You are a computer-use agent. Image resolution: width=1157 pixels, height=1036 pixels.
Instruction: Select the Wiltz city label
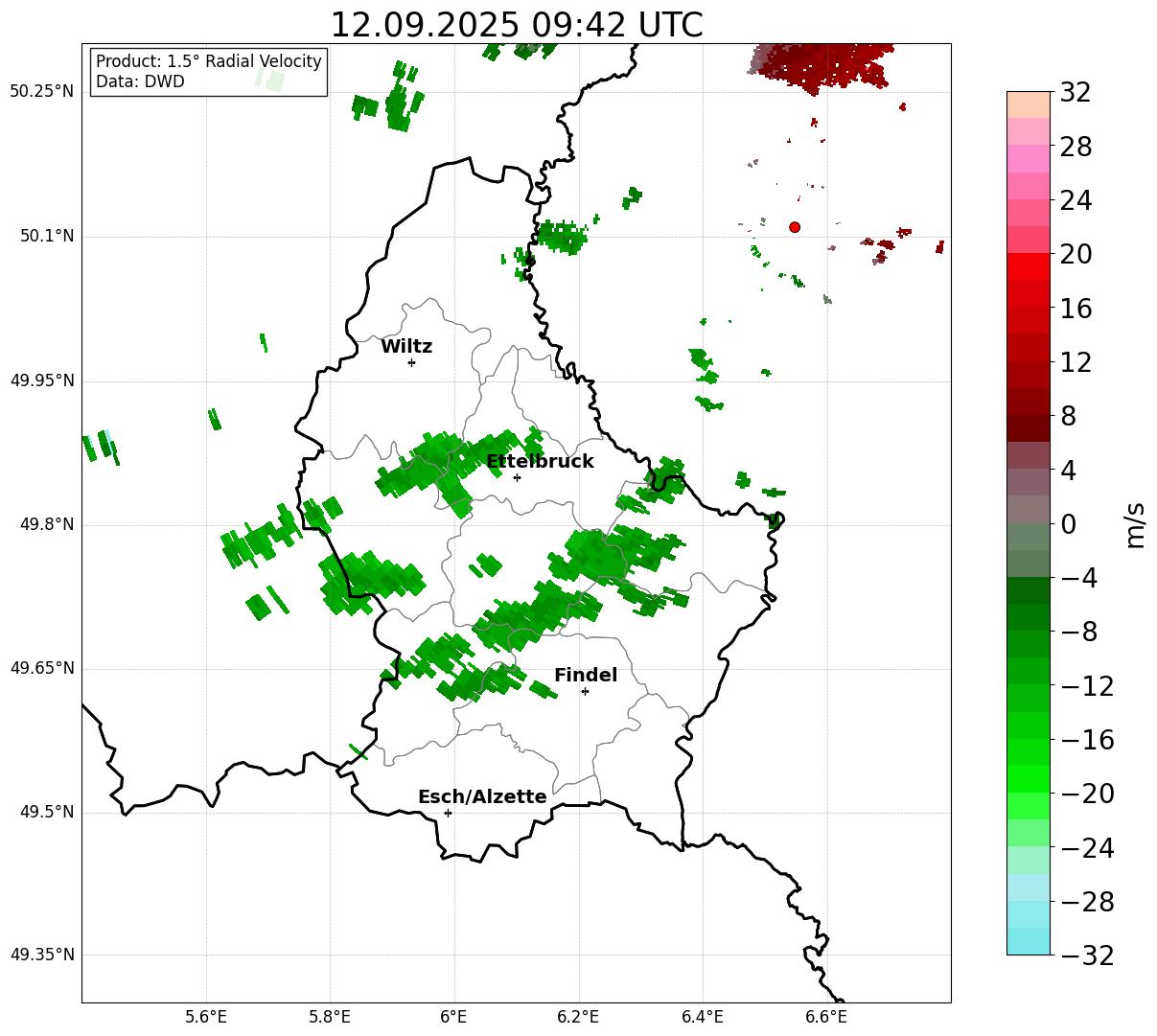[406, 347]
